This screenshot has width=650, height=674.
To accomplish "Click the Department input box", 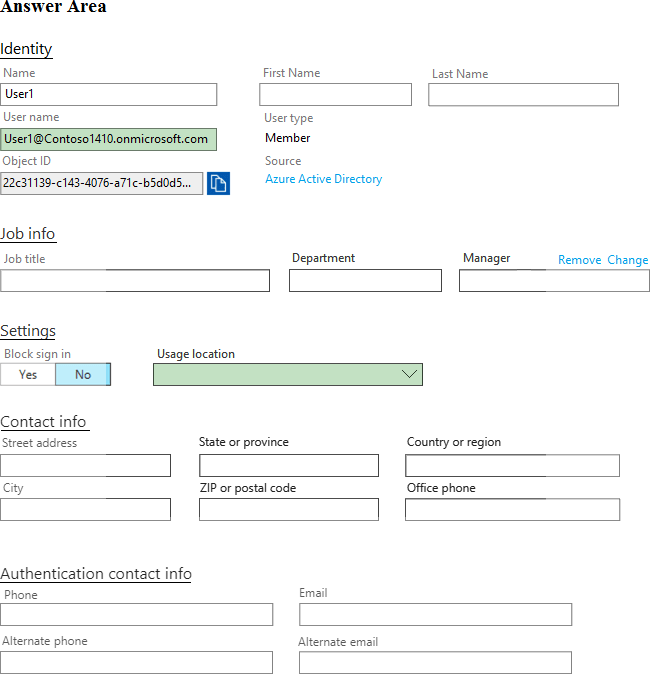I will 365,281.
